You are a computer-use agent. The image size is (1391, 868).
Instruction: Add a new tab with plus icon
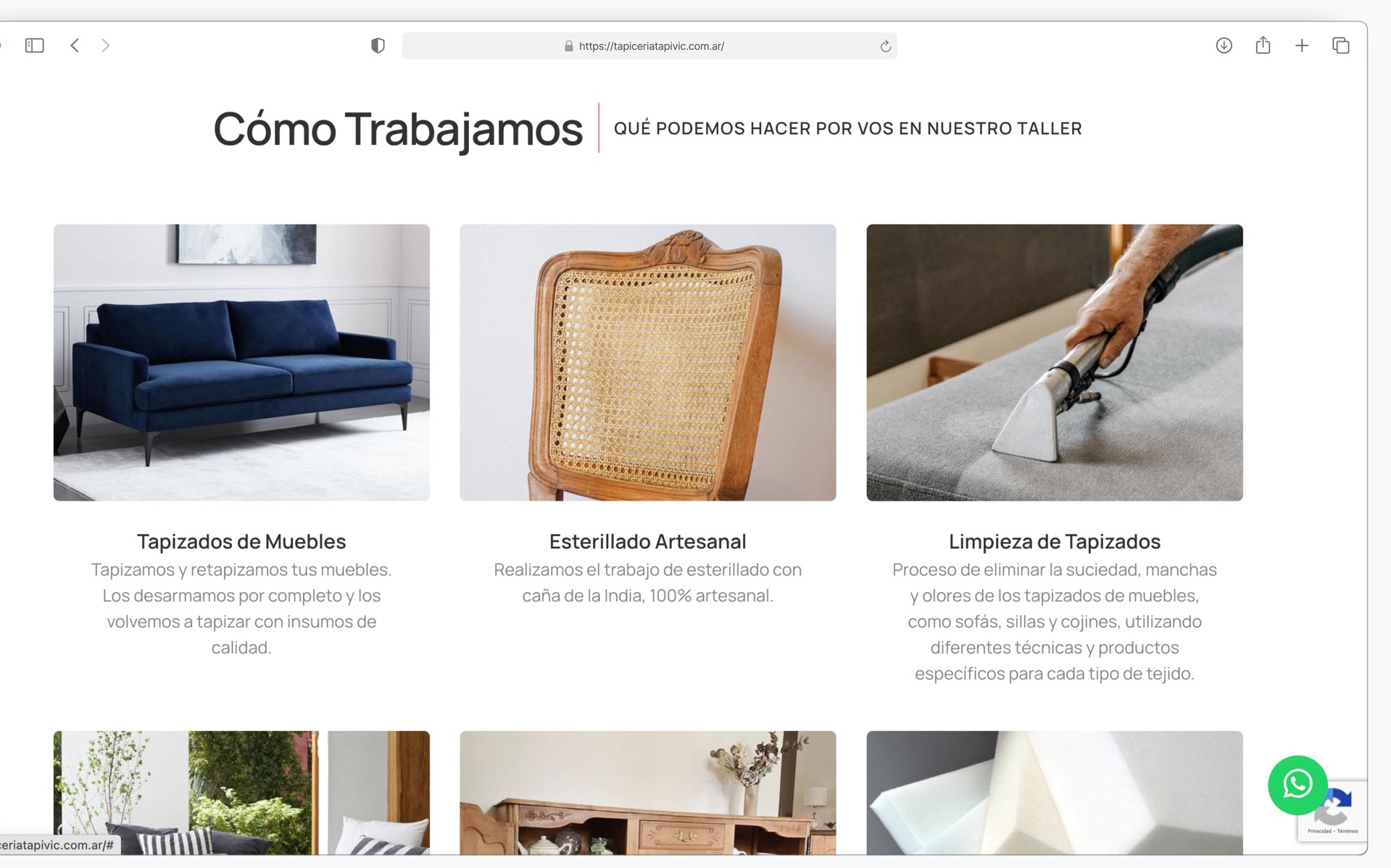click(x=1302, y=46)
